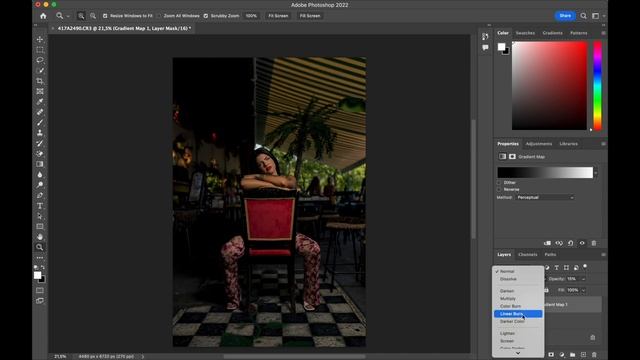Toggle Resize Windows to Fit checkbox

point(105,16)
